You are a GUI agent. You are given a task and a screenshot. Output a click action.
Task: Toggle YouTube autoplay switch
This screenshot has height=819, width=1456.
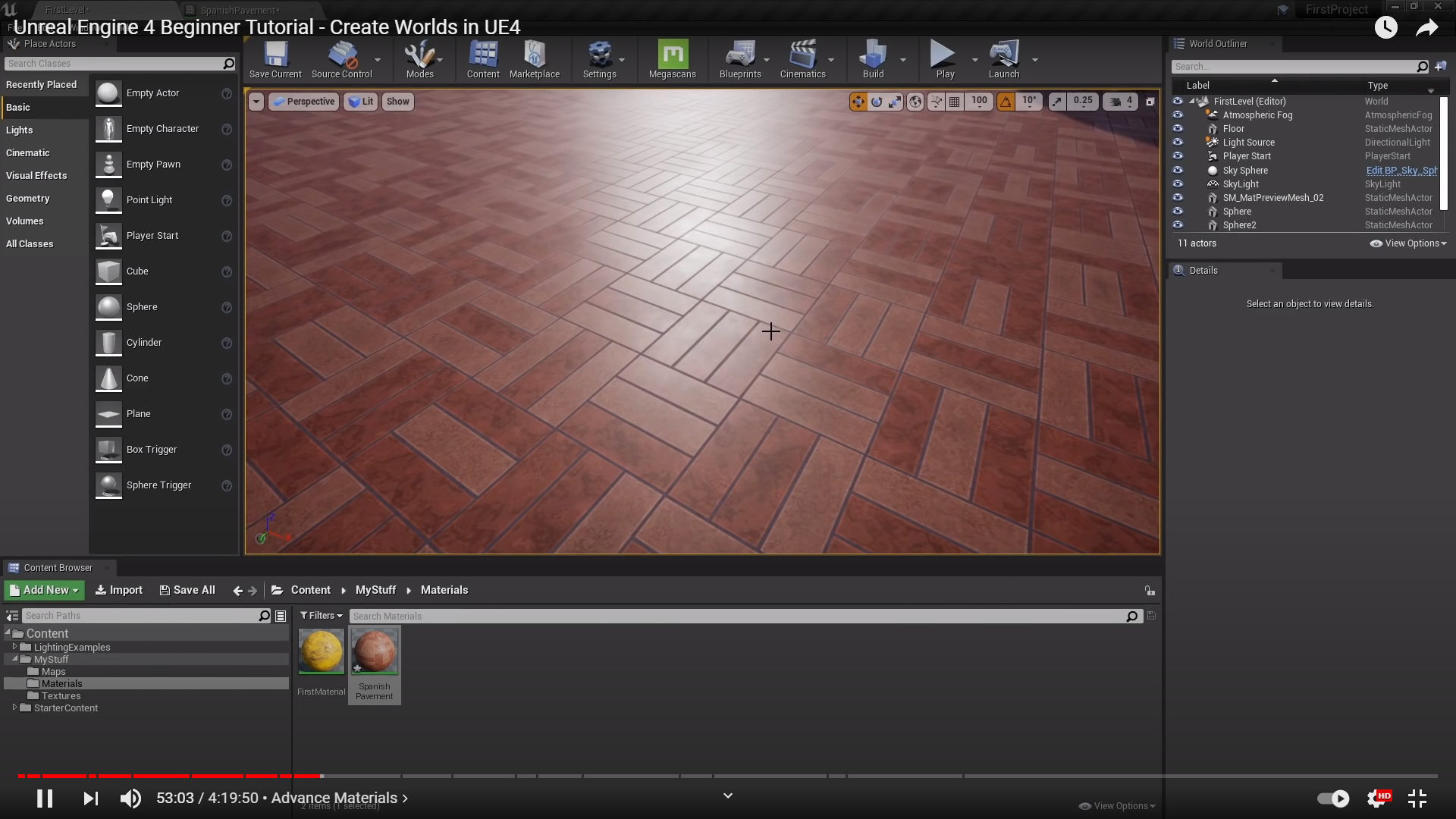pos(1333,799)
